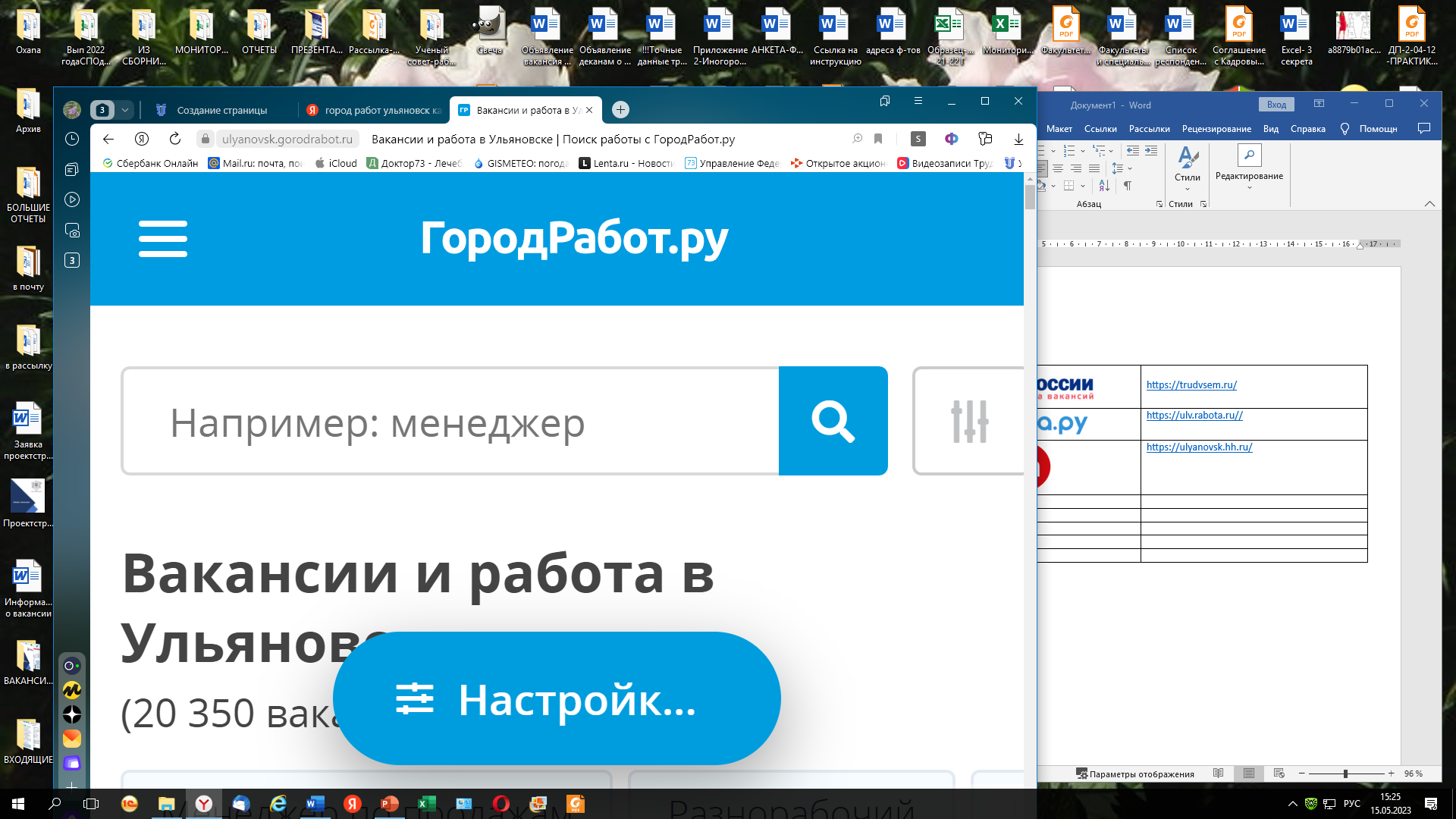
Task: Show hidden system tray icons
Action: tap(1292, 804)
